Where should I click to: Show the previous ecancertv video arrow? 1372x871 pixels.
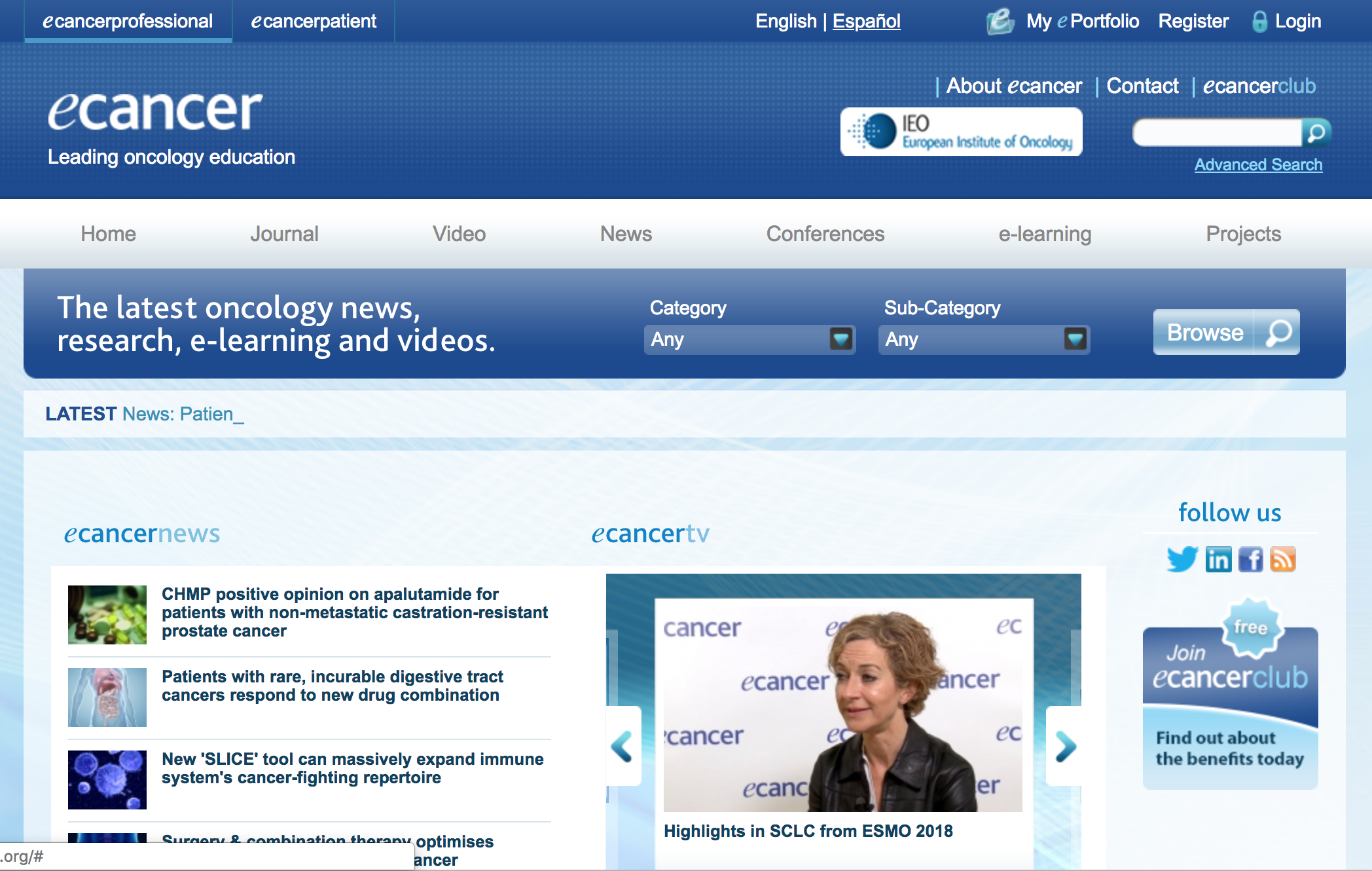pyautogui.click(x=623, y=746)
